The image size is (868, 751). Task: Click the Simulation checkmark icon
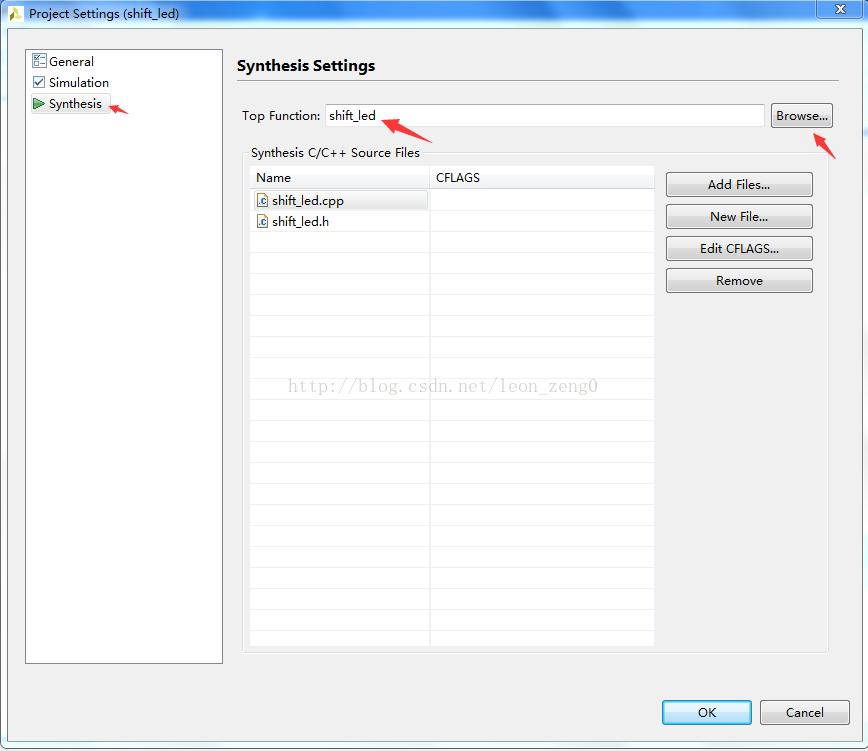pos(39,82)
